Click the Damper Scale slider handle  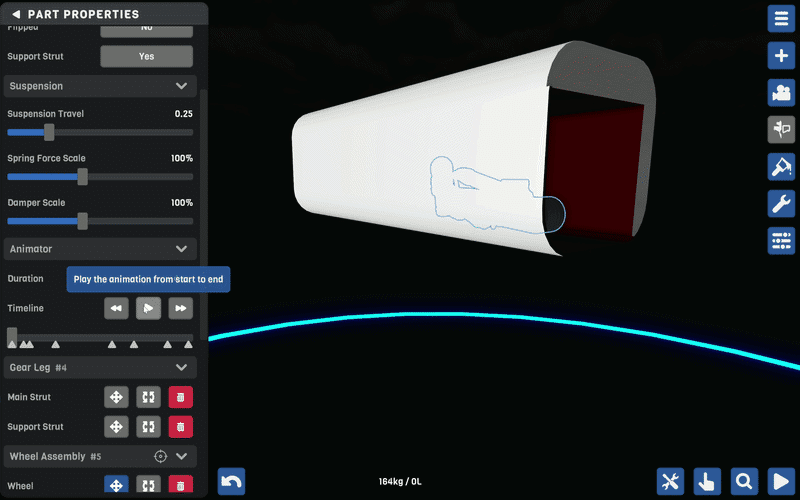[x=83, y=221]
